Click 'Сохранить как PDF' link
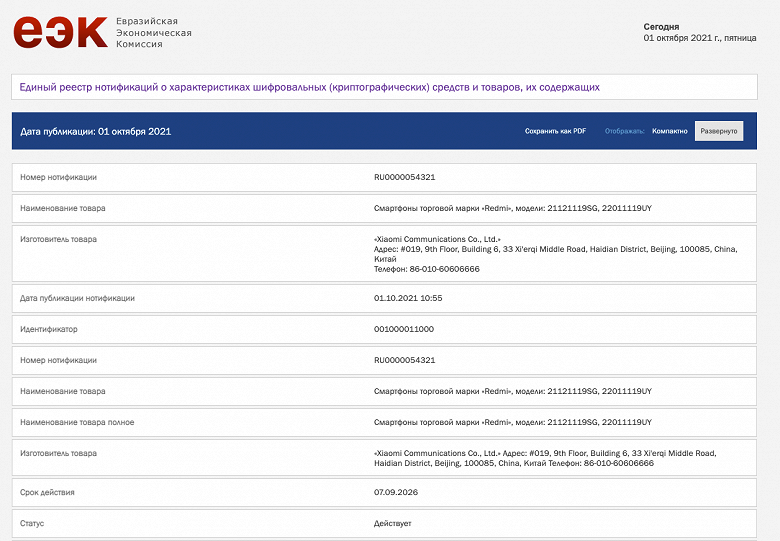Viewport: 780px width, 541px height. (x=555, y=131)
